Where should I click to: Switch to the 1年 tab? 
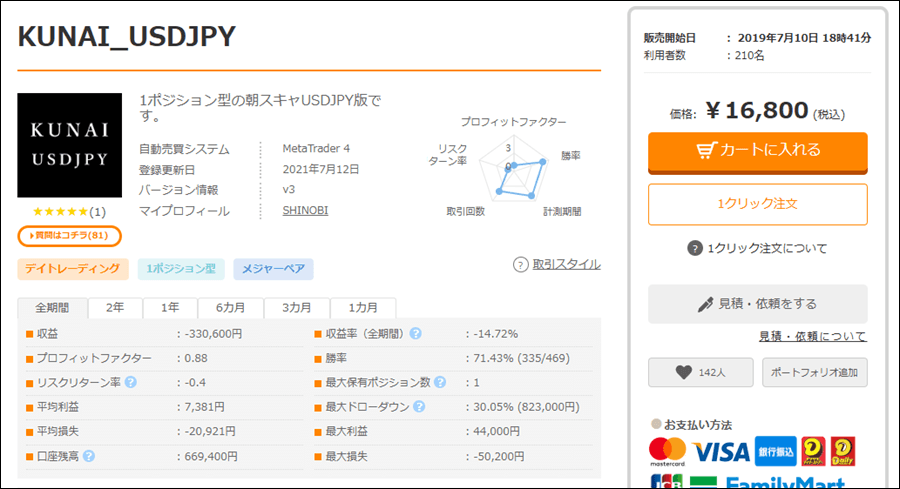[x=170, y=308]
